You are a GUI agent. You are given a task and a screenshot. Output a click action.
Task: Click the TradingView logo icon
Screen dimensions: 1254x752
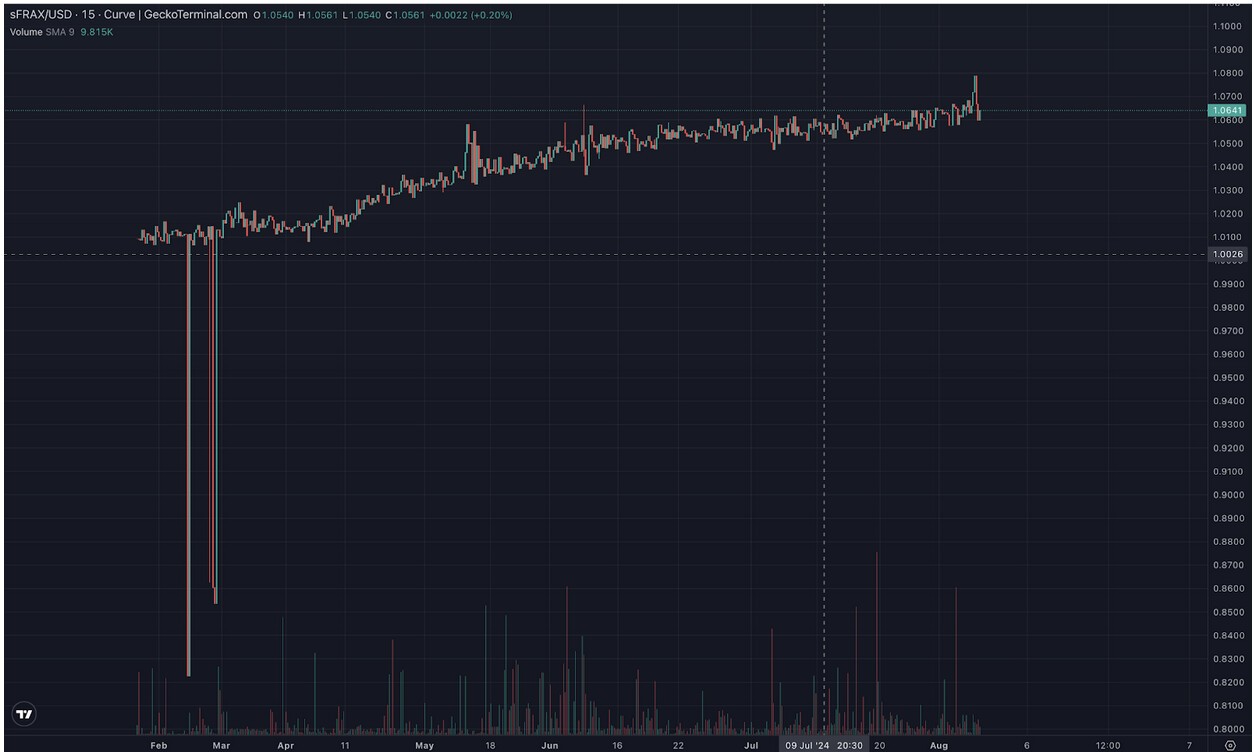(25, 714)
